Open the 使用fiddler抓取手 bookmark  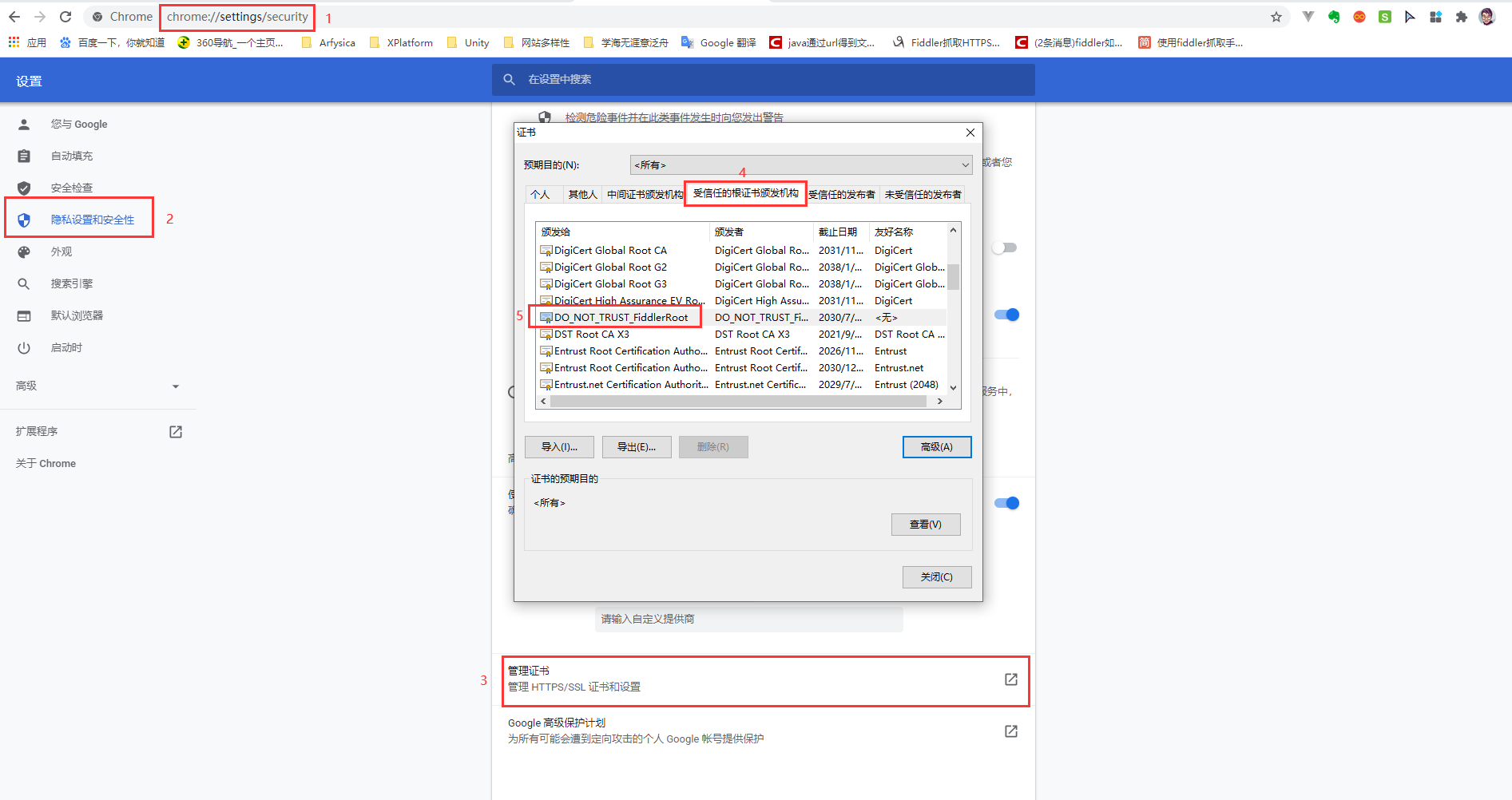[1191, 42]
